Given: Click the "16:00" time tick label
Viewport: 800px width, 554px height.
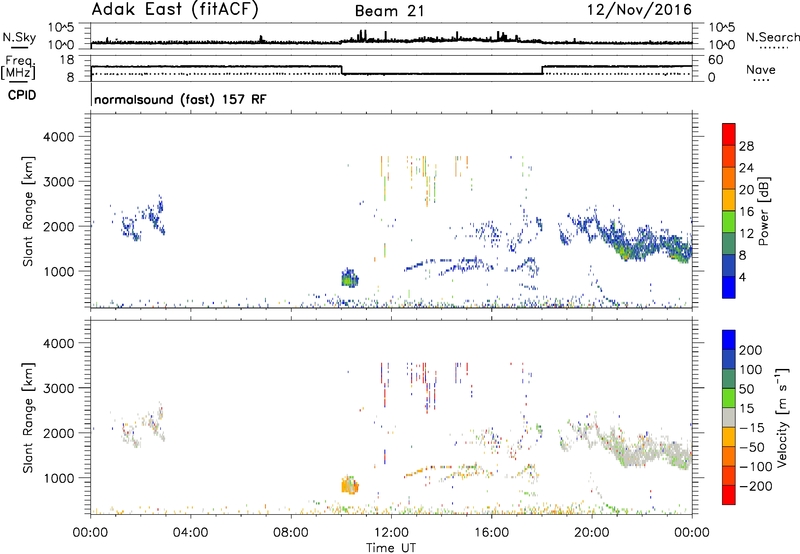Looking at the screenshot, I should 491,533.
